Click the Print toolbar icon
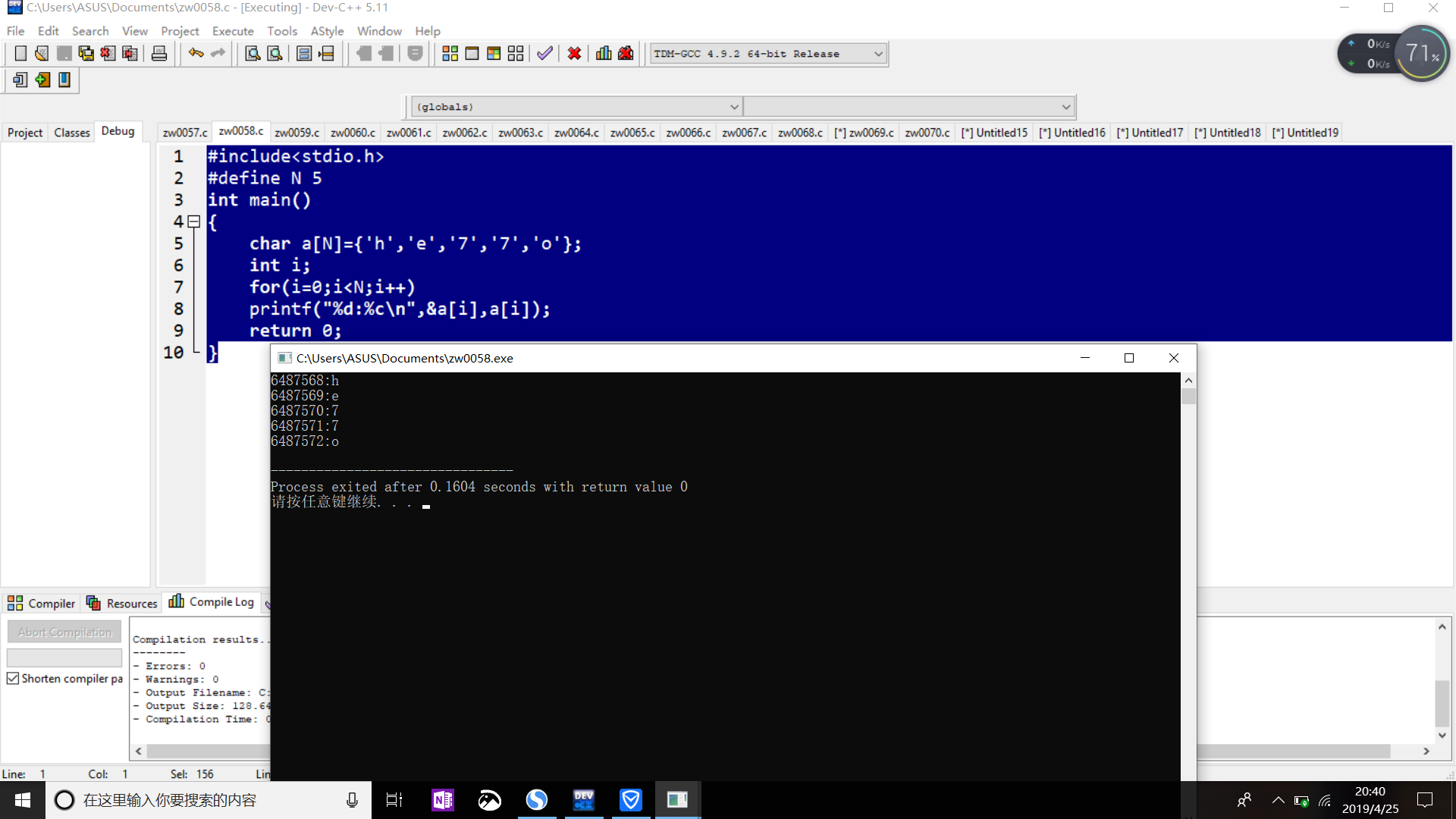 click(x=159, y=54)
